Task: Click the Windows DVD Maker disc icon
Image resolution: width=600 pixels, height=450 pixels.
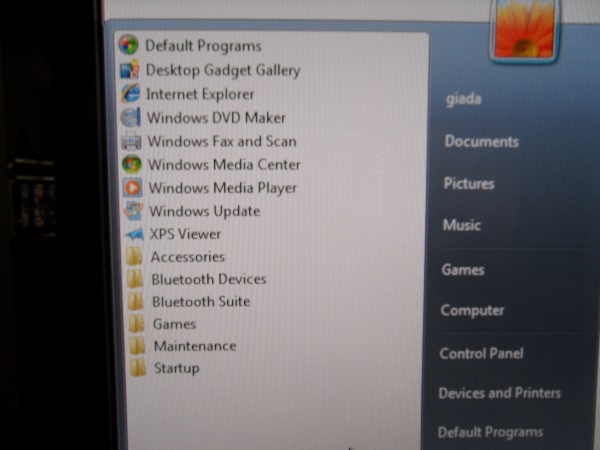Action: [131, 117]
